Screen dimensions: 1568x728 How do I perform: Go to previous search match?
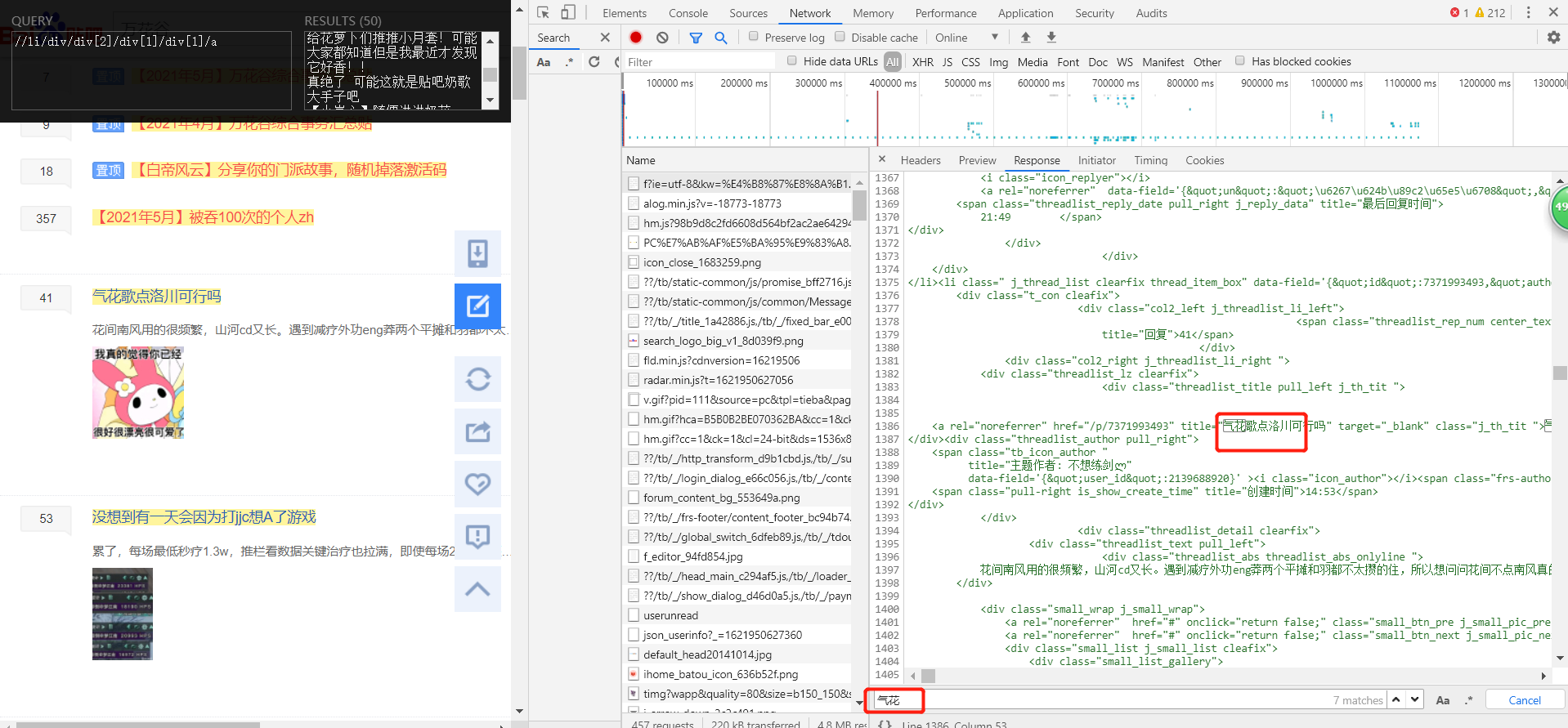pyautogui.click(x=1396, y=699)
